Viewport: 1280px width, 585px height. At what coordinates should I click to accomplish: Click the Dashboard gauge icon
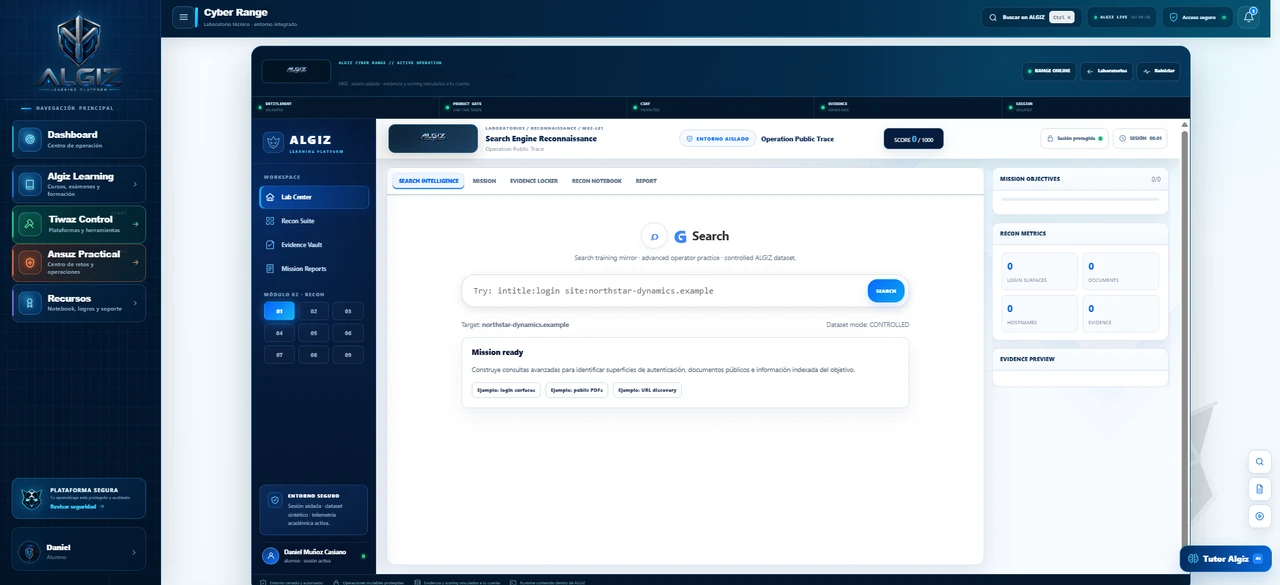coord(30,139)
